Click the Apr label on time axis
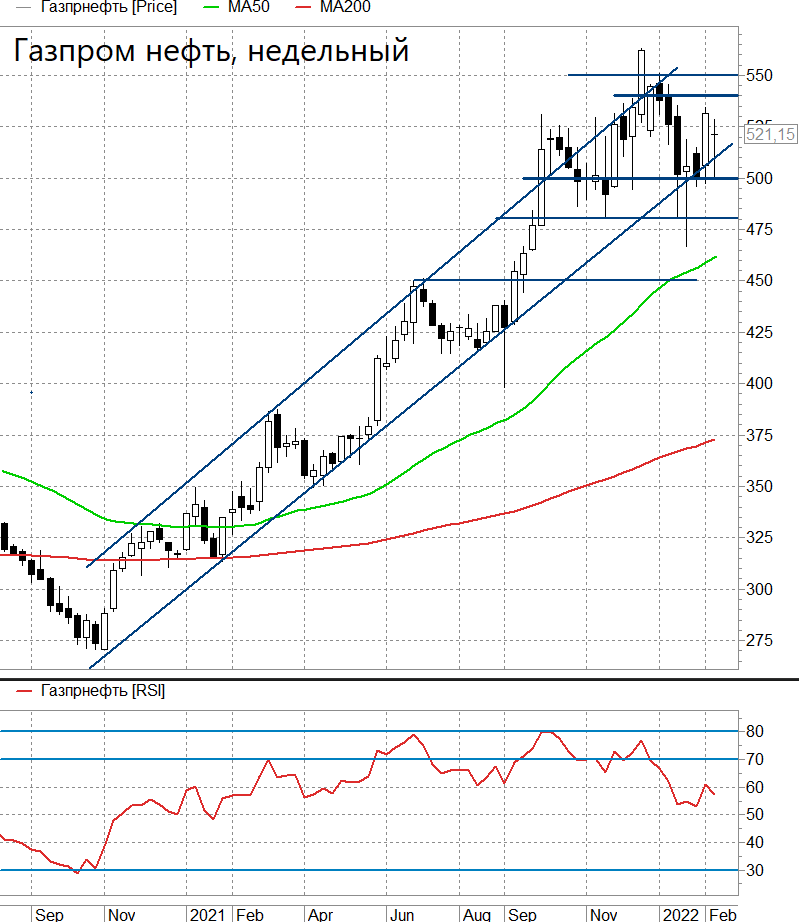This screenshot has width=799, height=922. [x=320, y=914]
